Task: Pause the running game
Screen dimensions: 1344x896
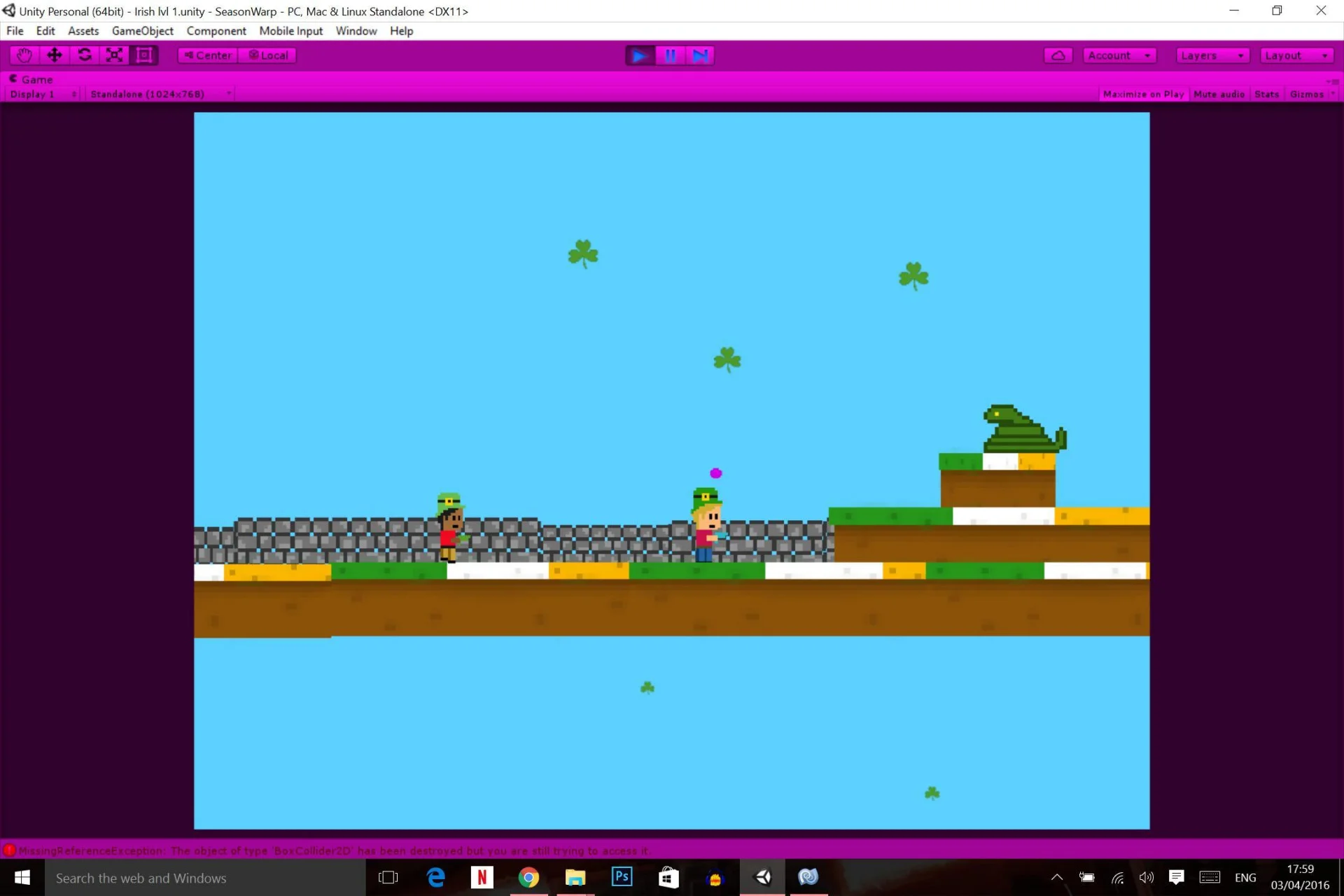Action: [x=670, y=55]
